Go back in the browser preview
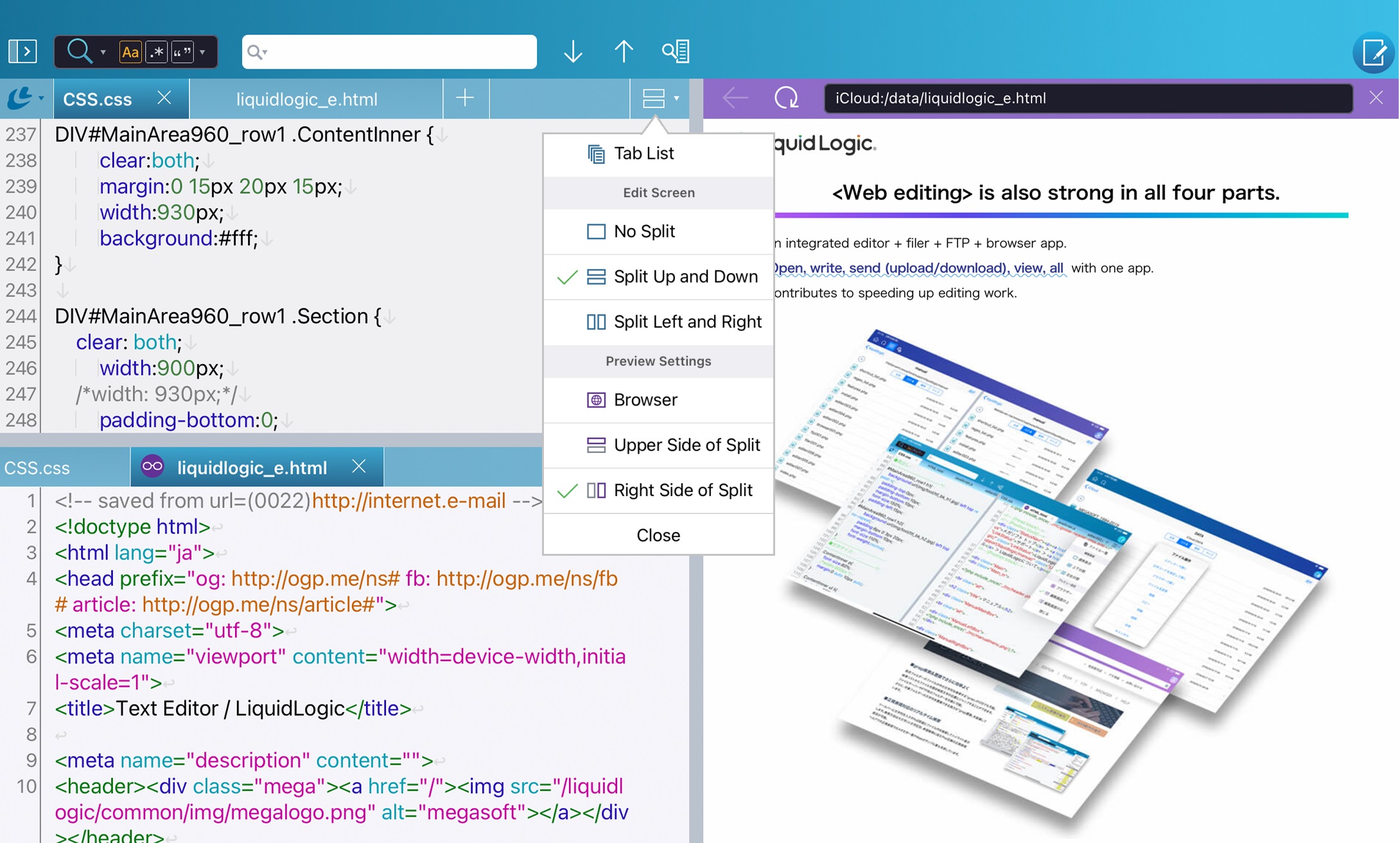This screenshot has height=843, width=1400. click(734, 98)
